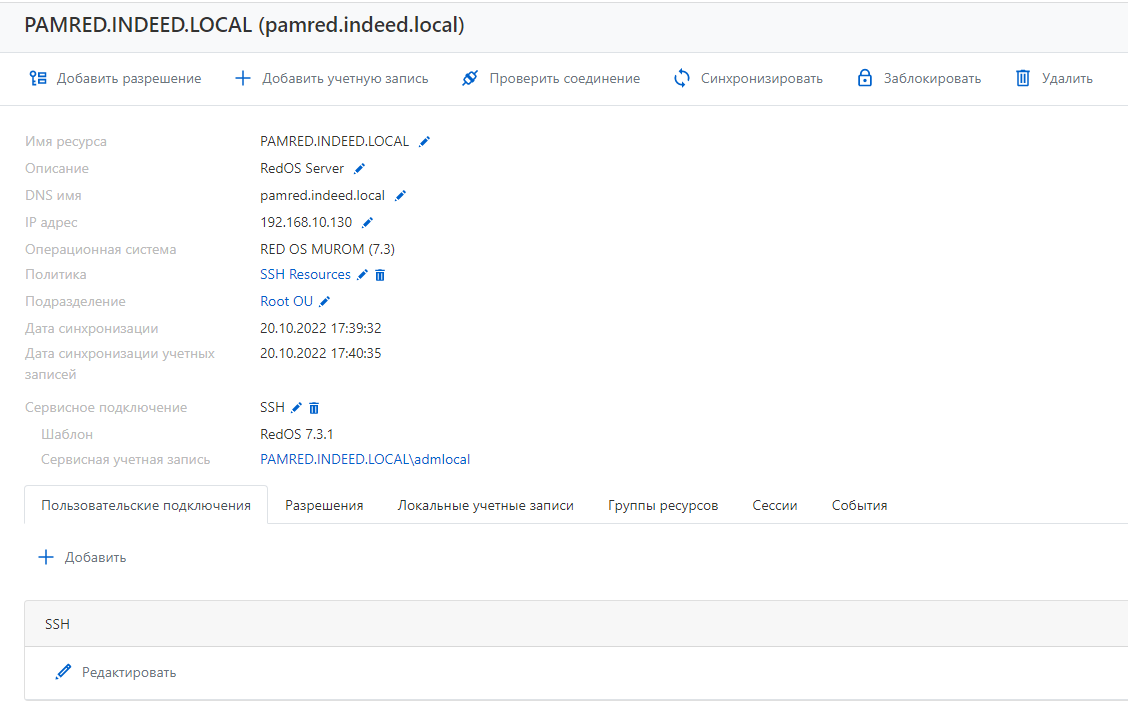This screenshot has width=1128, height=726.
Task: Edit the SSH Resources policy assignment
Action: 363,275
